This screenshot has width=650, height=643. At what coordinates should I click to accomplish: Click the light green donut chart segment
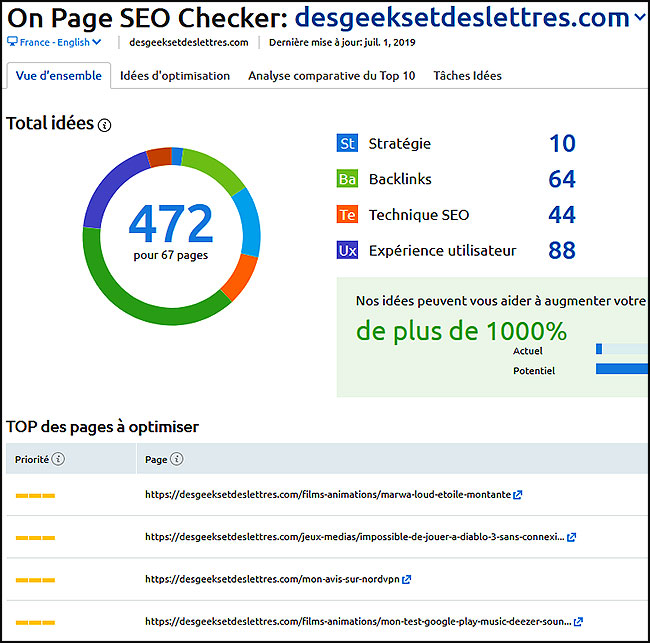point(216,170)
